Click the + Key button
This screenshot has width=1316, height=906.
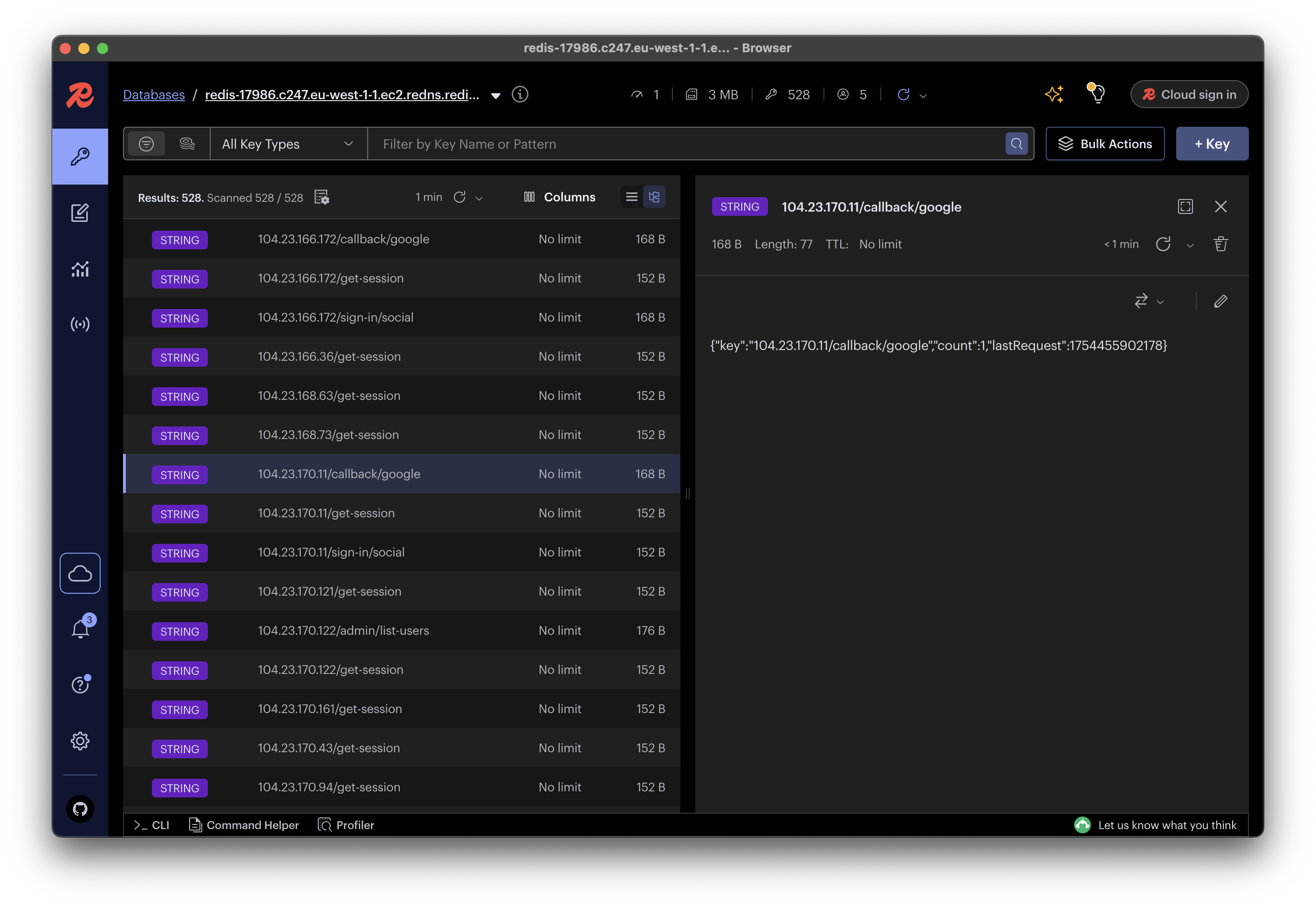pos(1212,144)
